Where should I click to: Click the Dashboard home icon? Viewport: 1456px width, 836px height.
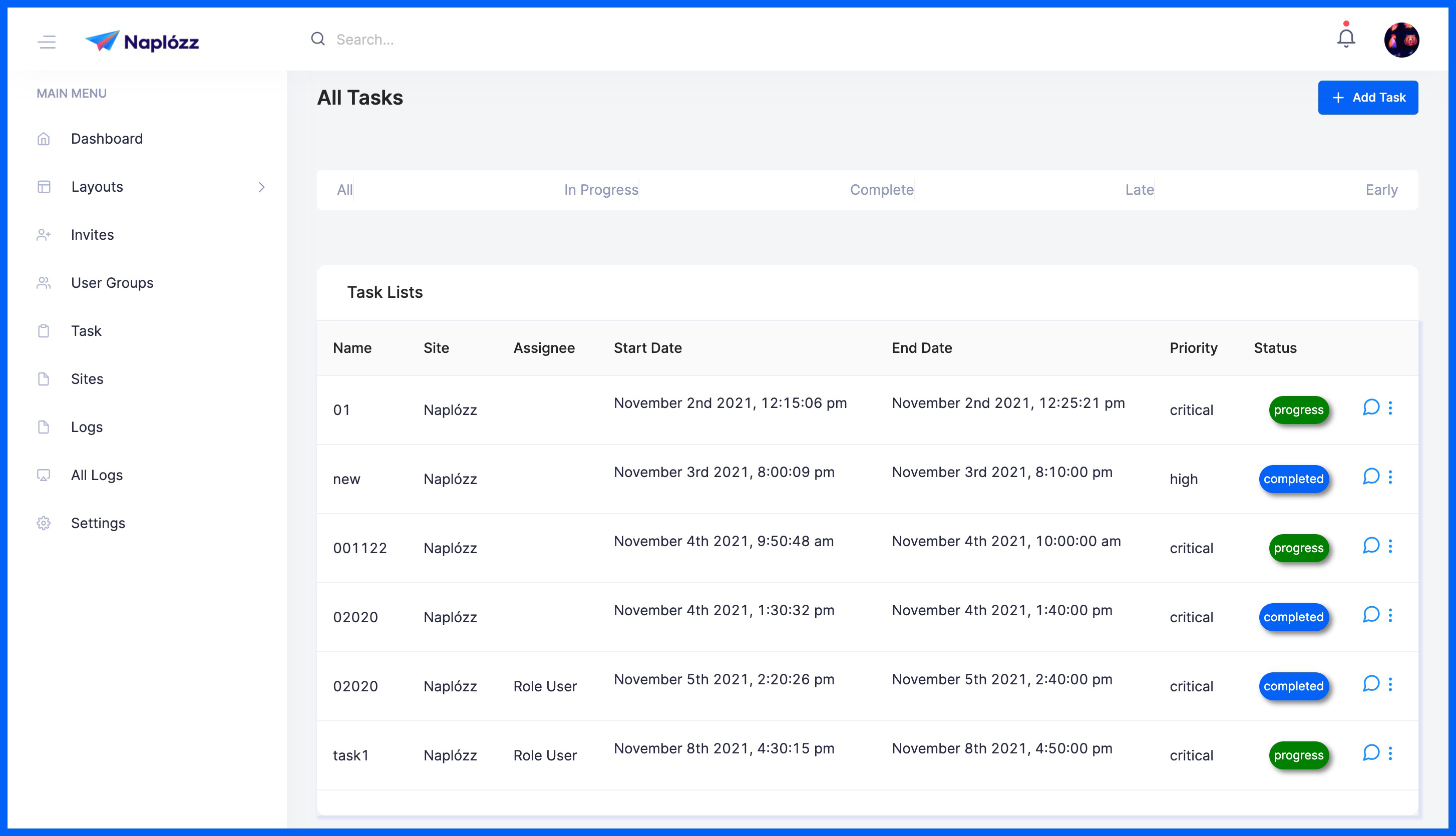coord(44,139)
